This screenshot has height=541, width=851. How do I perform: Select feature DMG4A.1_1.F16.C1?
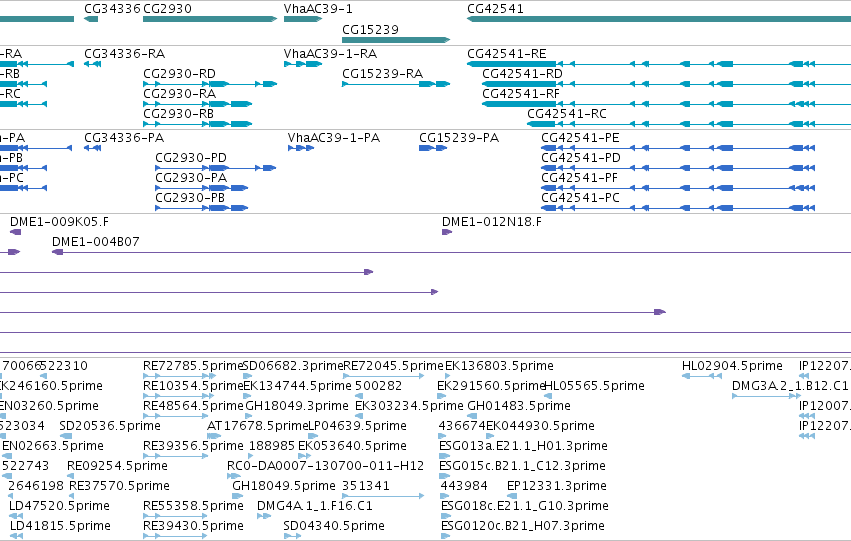315,506
